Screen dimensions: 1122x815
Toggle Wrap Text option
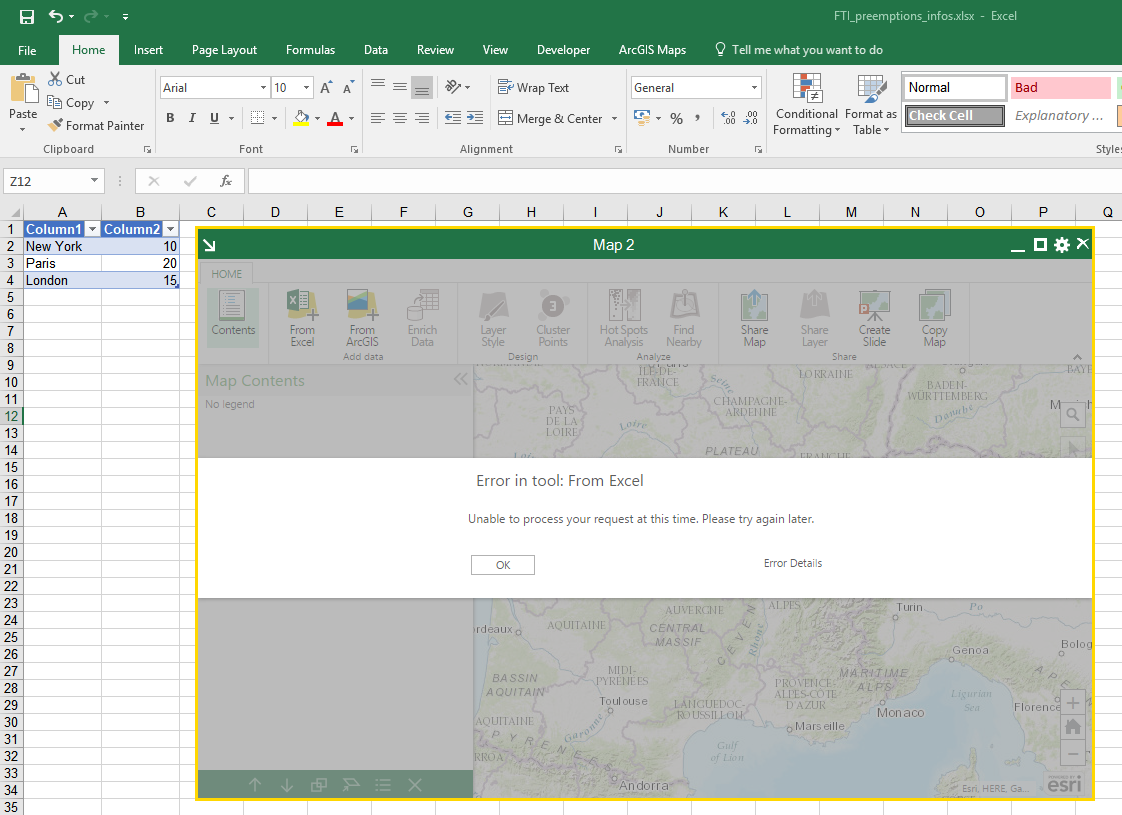click(533, 88)
